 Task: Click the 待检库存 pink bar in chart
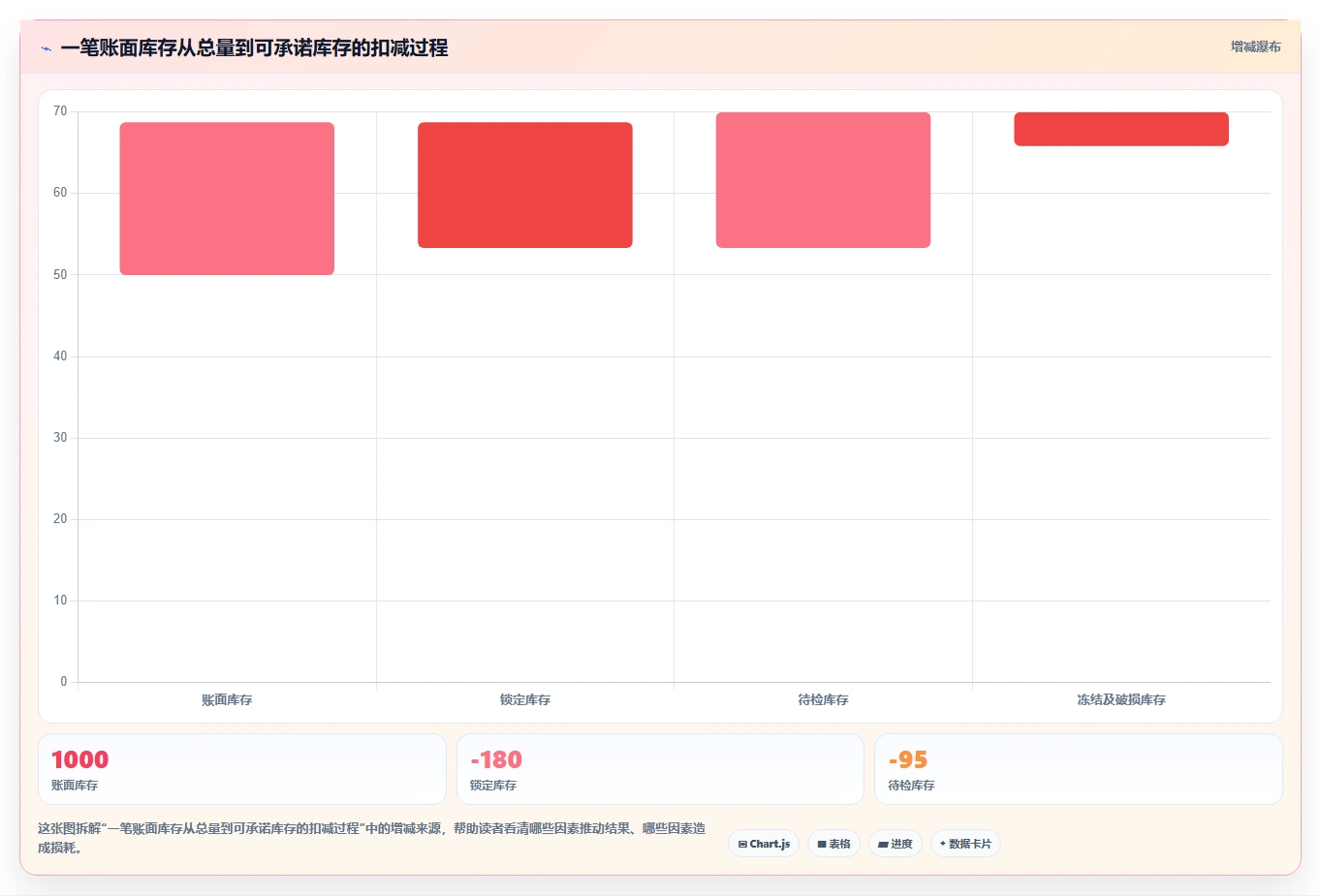(823, 180)
